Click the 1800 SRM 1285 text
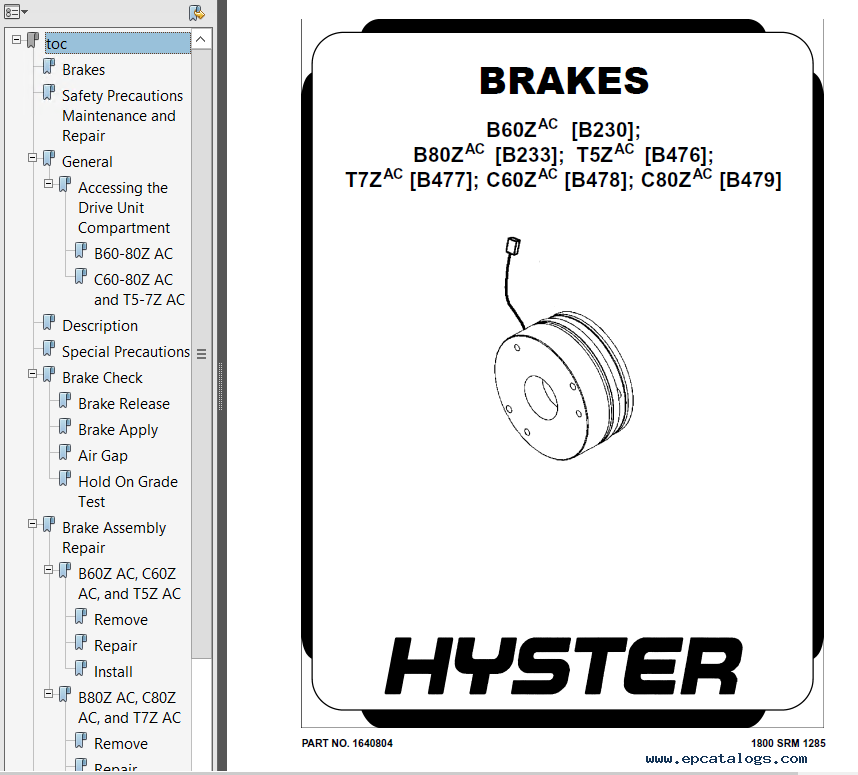Viewport: 858px width, 775px height. click(788, 743)
